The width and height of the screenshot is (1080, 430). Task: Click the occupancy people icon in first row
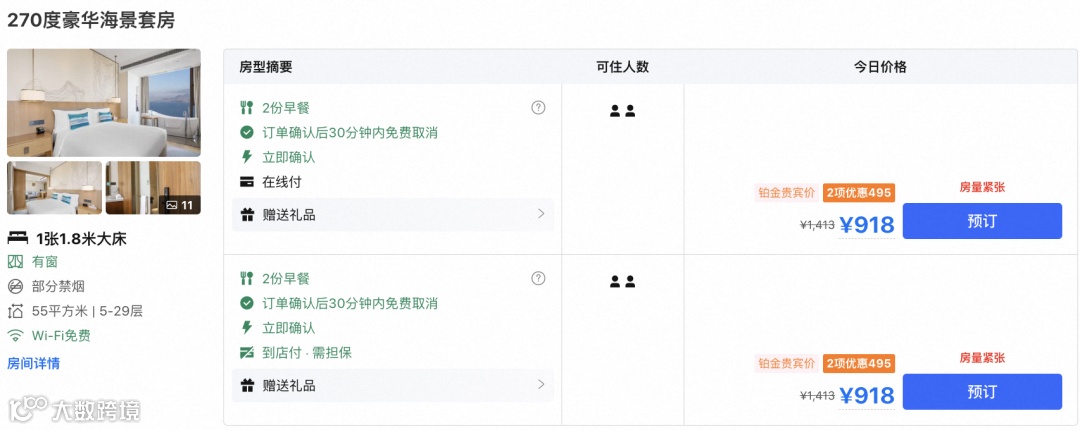[x=622, y=111]
